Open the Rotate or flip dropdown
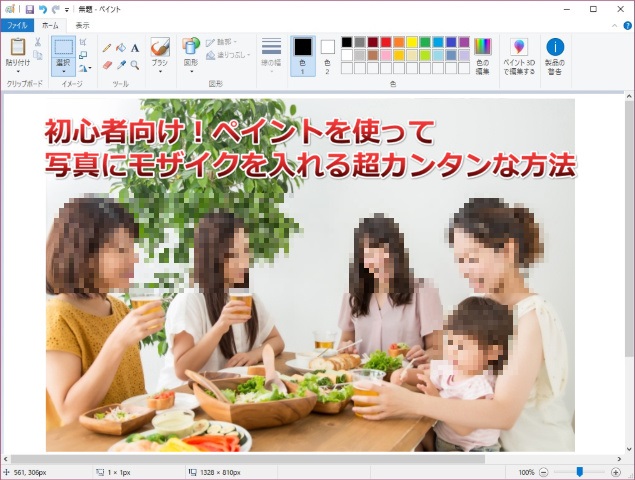 pyautogui.click(x=85, y=68)
